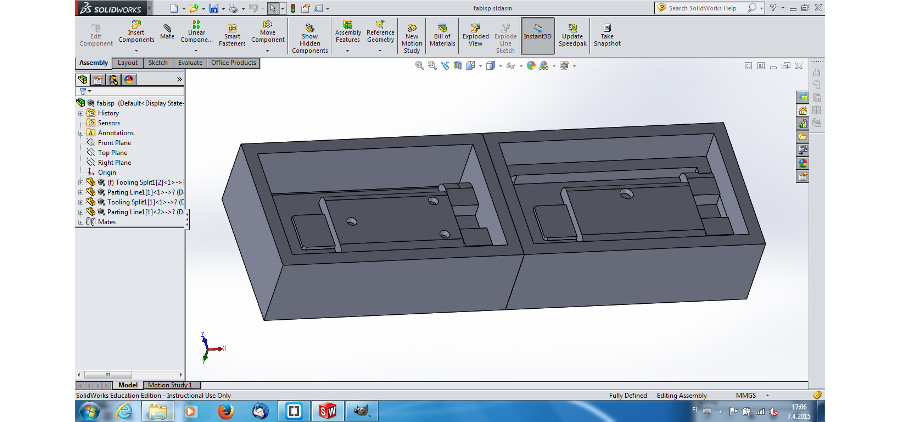
Task: Open Internet Explorer from taskbar
Action: pos(124,411)
